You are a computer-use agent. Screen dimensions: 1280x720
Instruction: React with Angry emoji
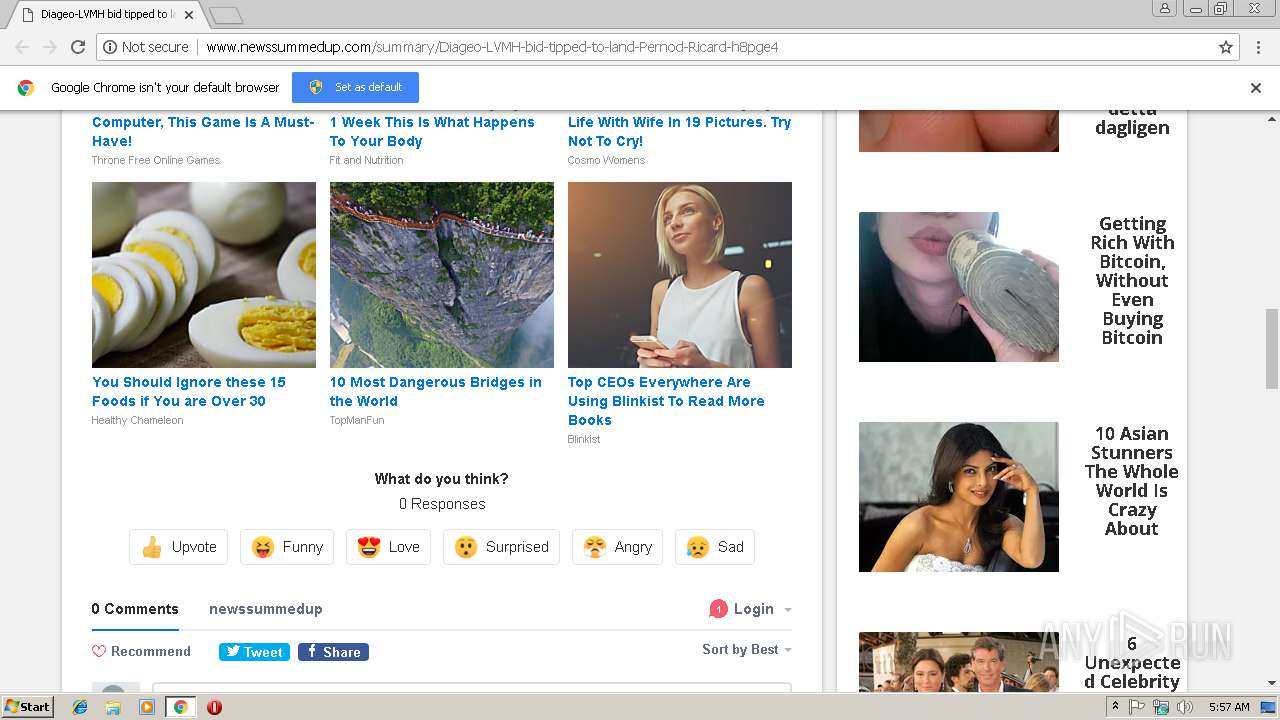pos(617,547)
